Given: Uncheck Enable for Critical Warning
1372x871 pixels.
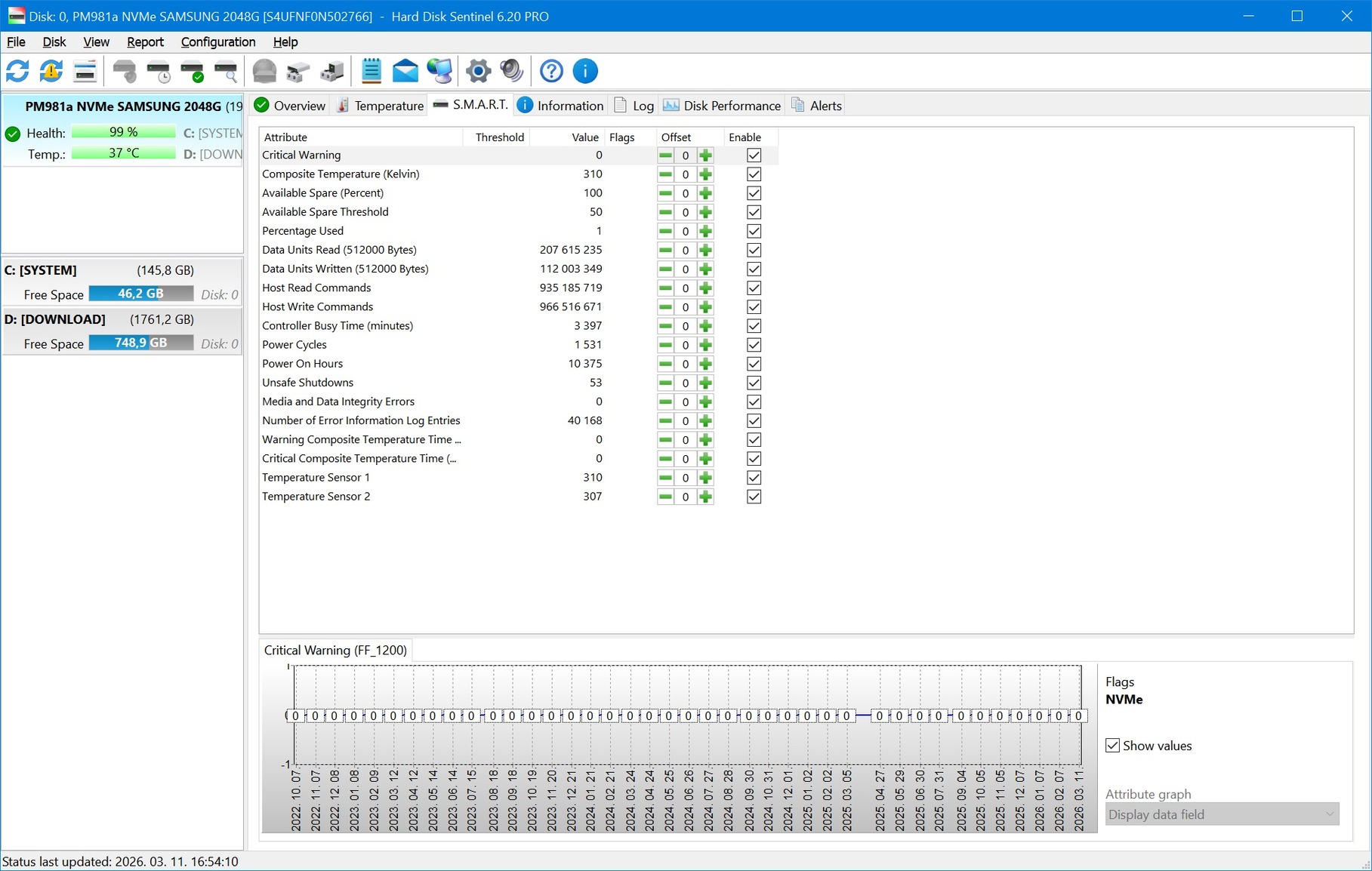Looking at the screenshot, I should 754,155.
